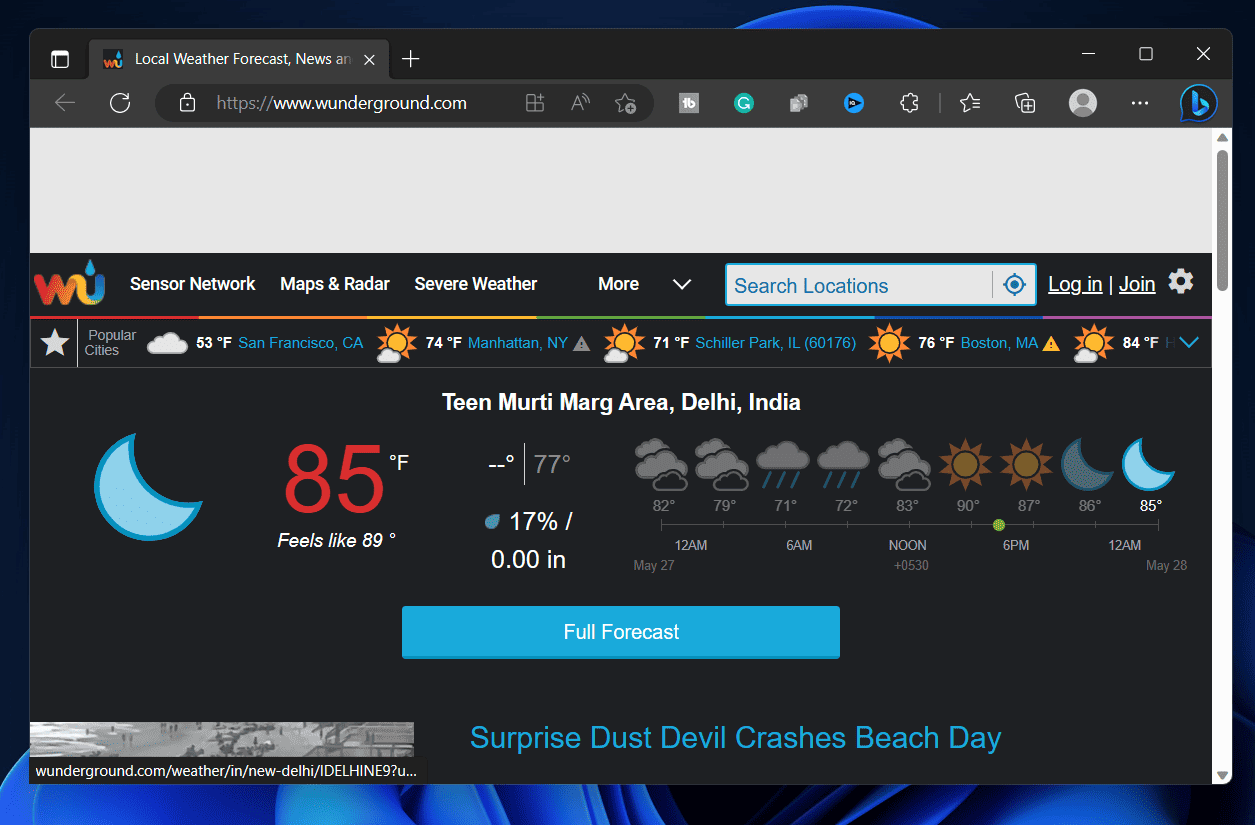Open the Bing sidebar icon
The height and width of the screenshot is (825, 1255).
pyautogui.click(x=1198, y=103)
